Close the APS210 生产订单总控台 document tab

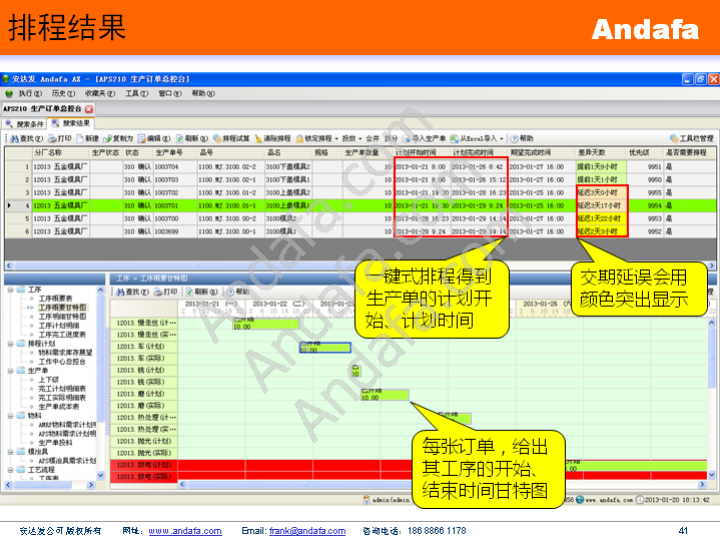pos(89,109)
